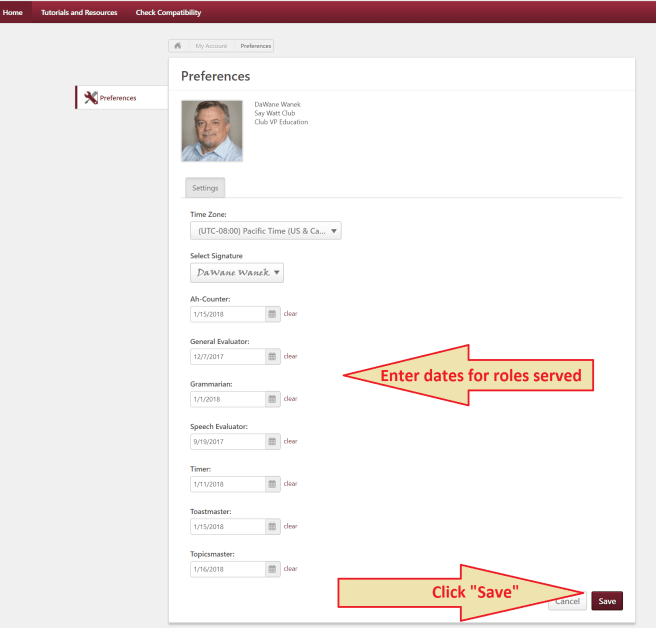Select the Settings tab
The height and width of the screenshot is (628, 656).
(x=205, y=187)
